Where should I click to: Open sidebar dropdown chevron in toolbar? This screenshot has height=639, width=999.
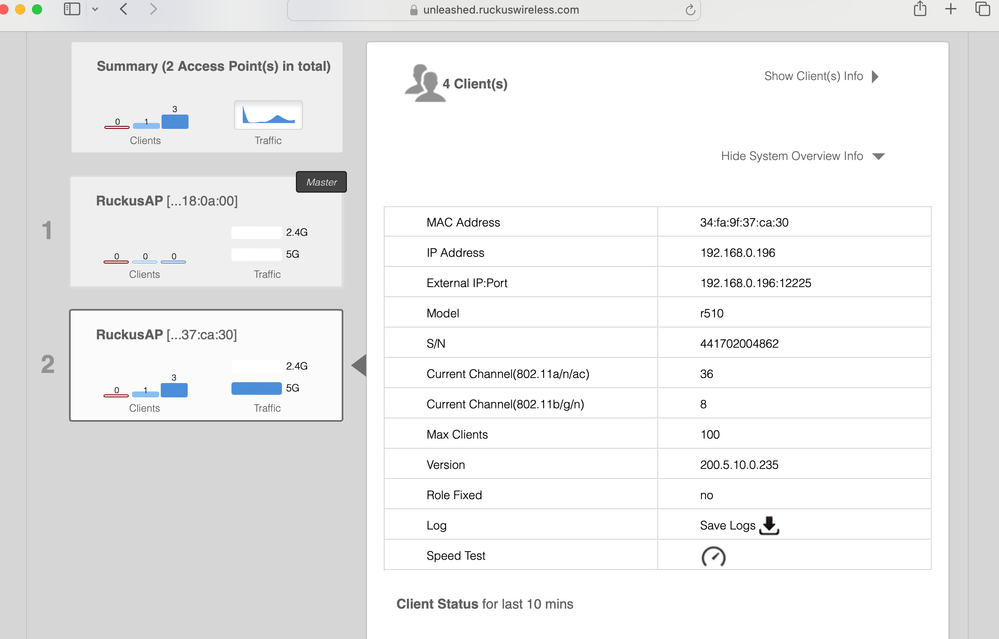pos(95,9)
